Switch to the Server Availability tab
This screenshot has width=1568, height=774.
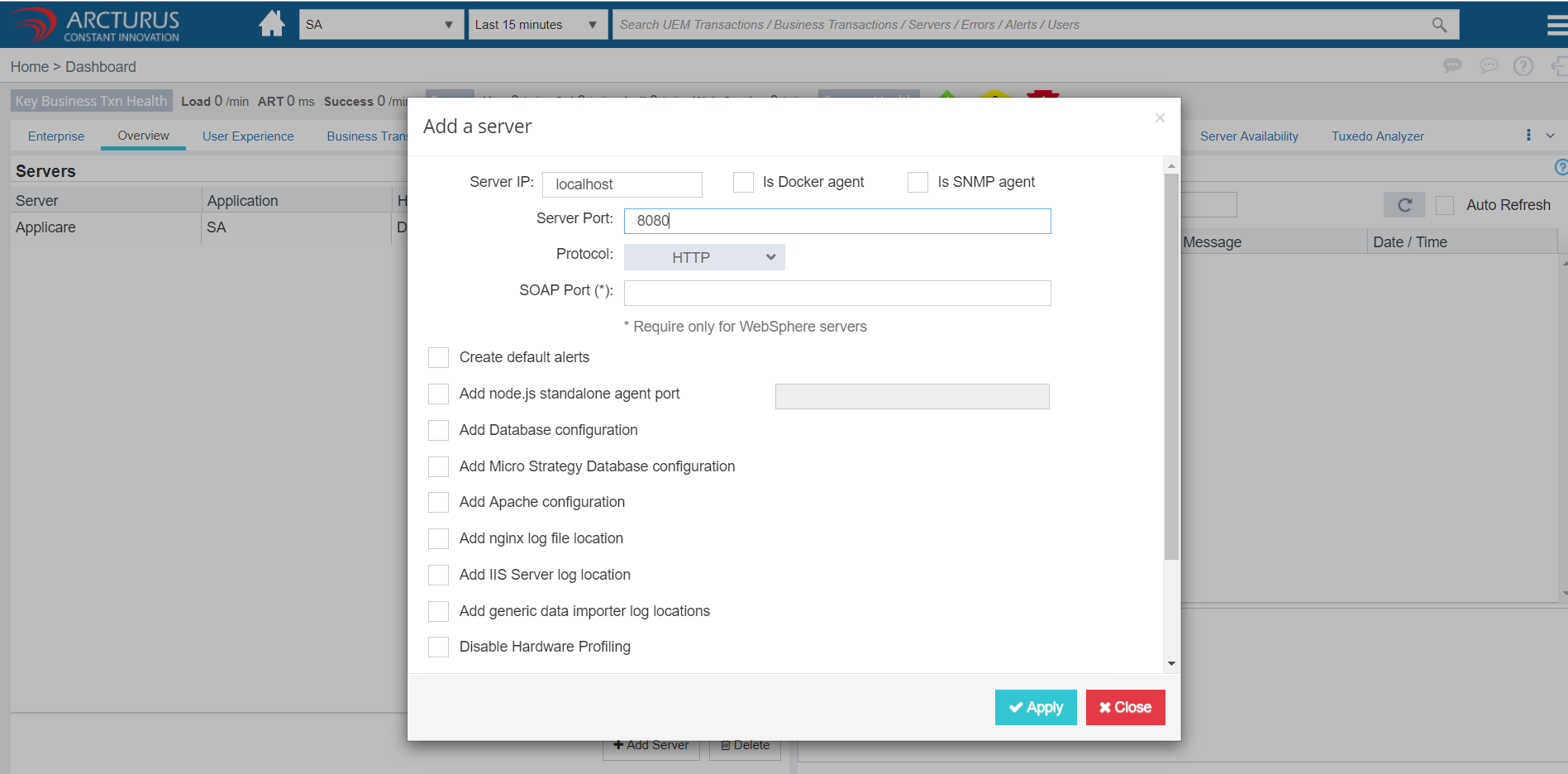[x=1248, y=136]
